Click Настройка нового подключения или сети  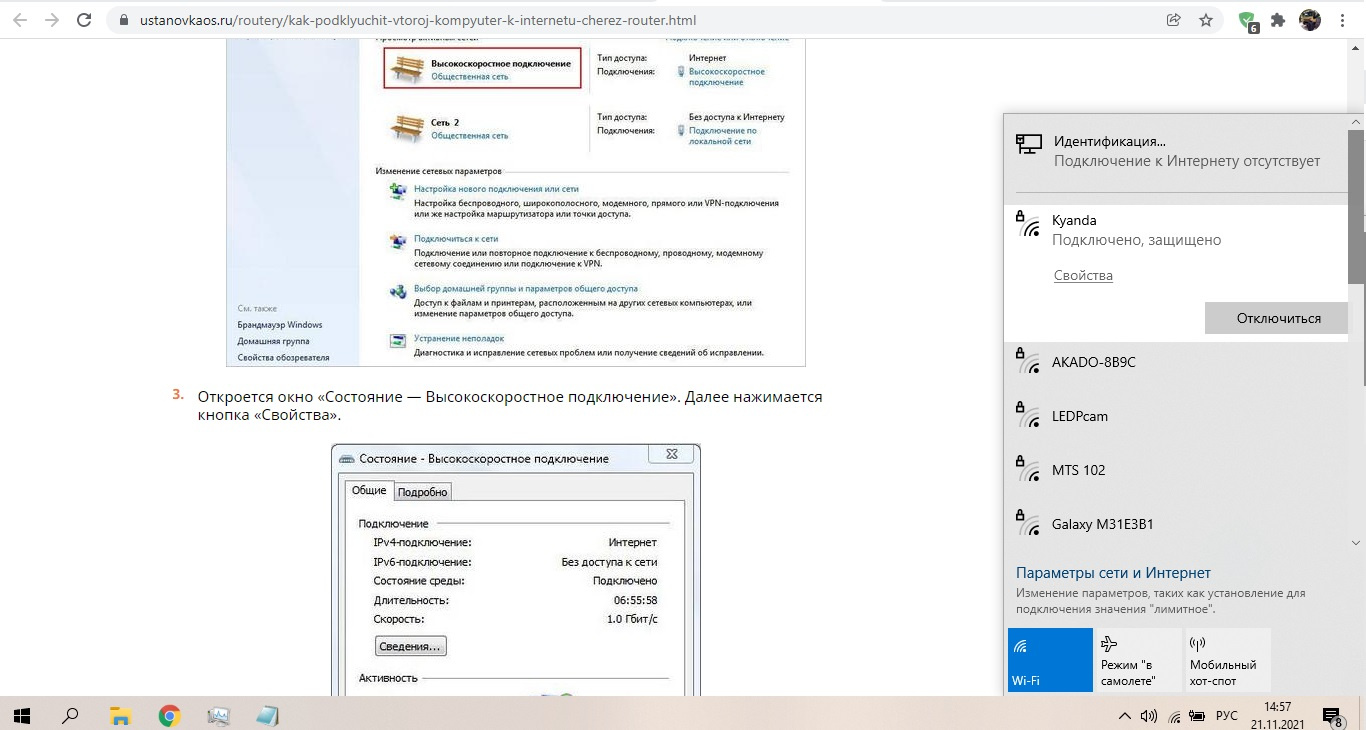coord(496,188)
